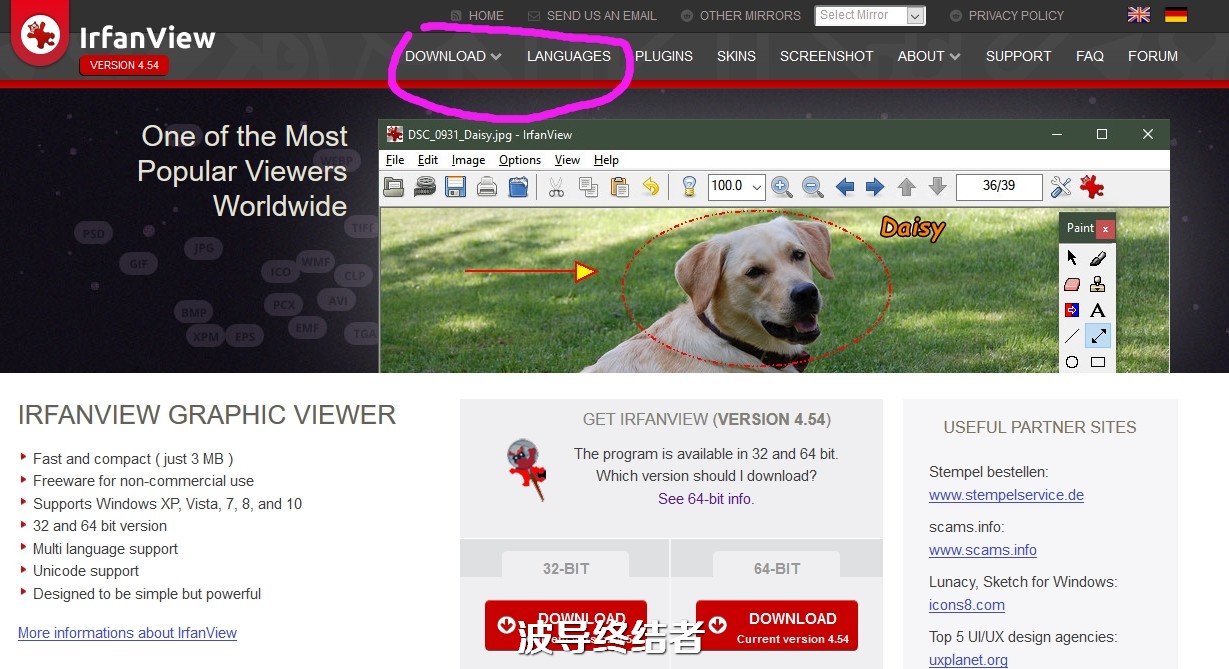Visit icons8.com partner link
The height and width of the screenshot is (669, 1229).
point(967,605)
